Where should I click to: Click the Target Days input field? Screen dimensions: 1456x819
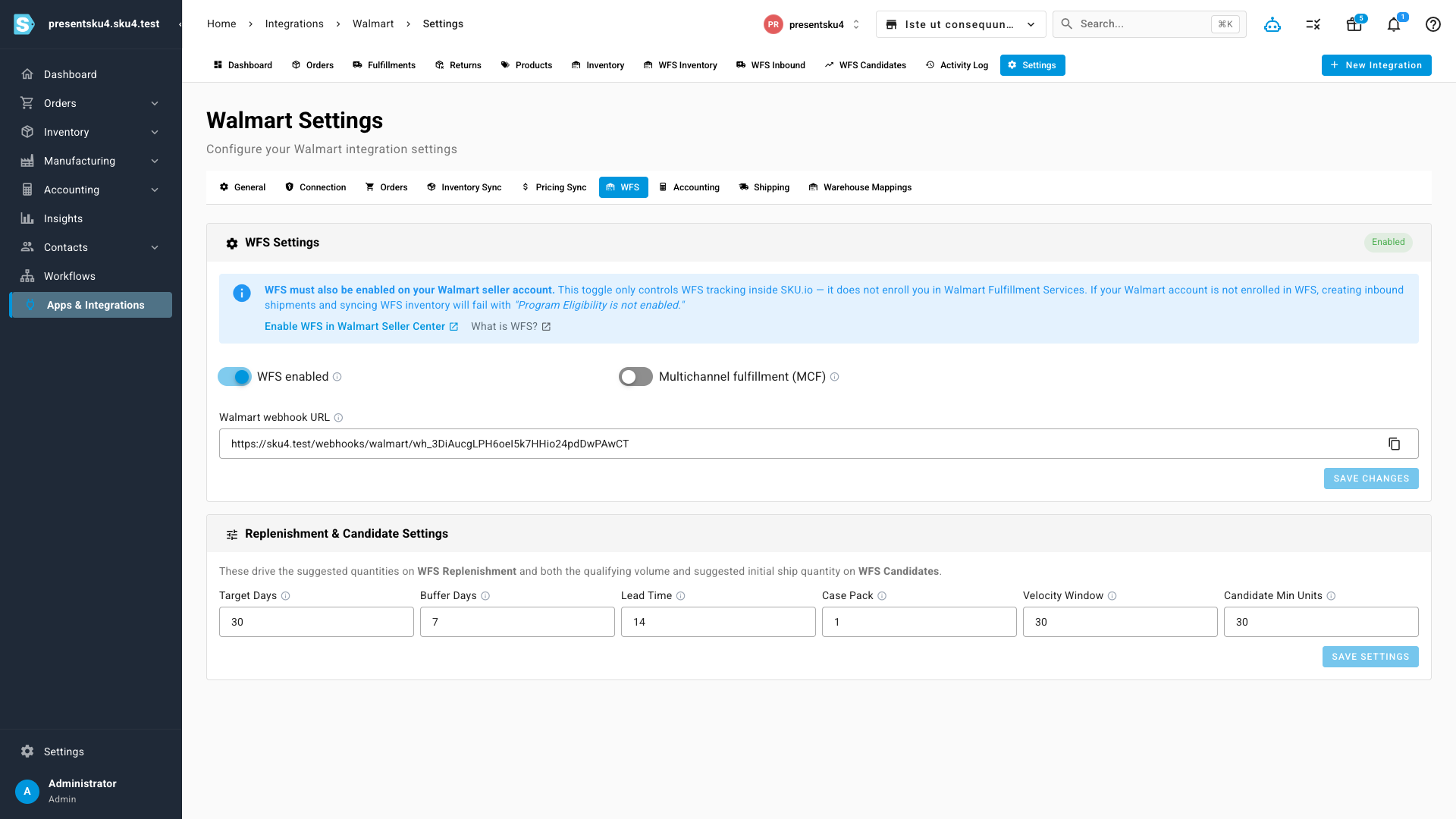coord(316,622)
